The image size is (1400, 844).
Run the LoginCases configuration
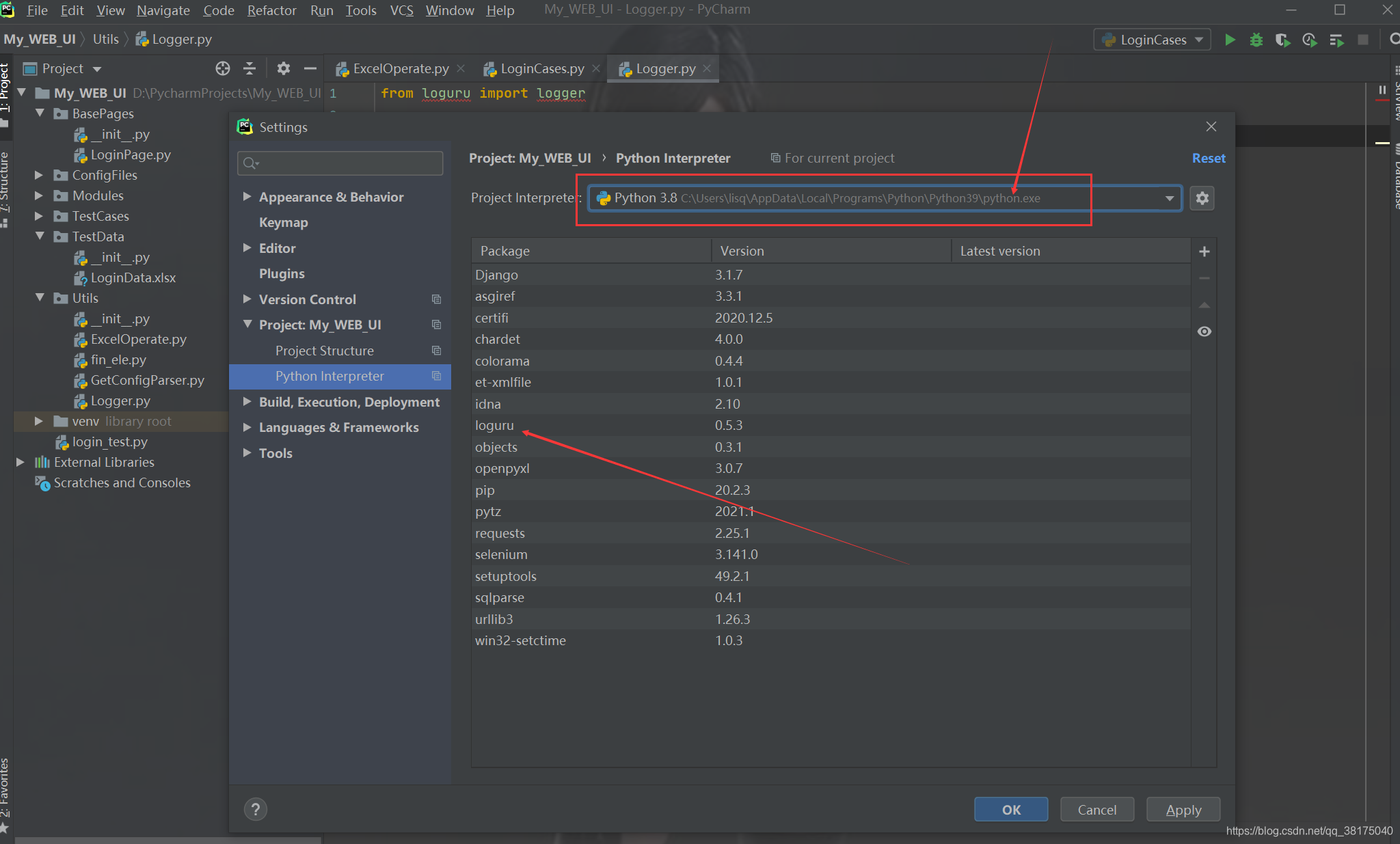1230,40
